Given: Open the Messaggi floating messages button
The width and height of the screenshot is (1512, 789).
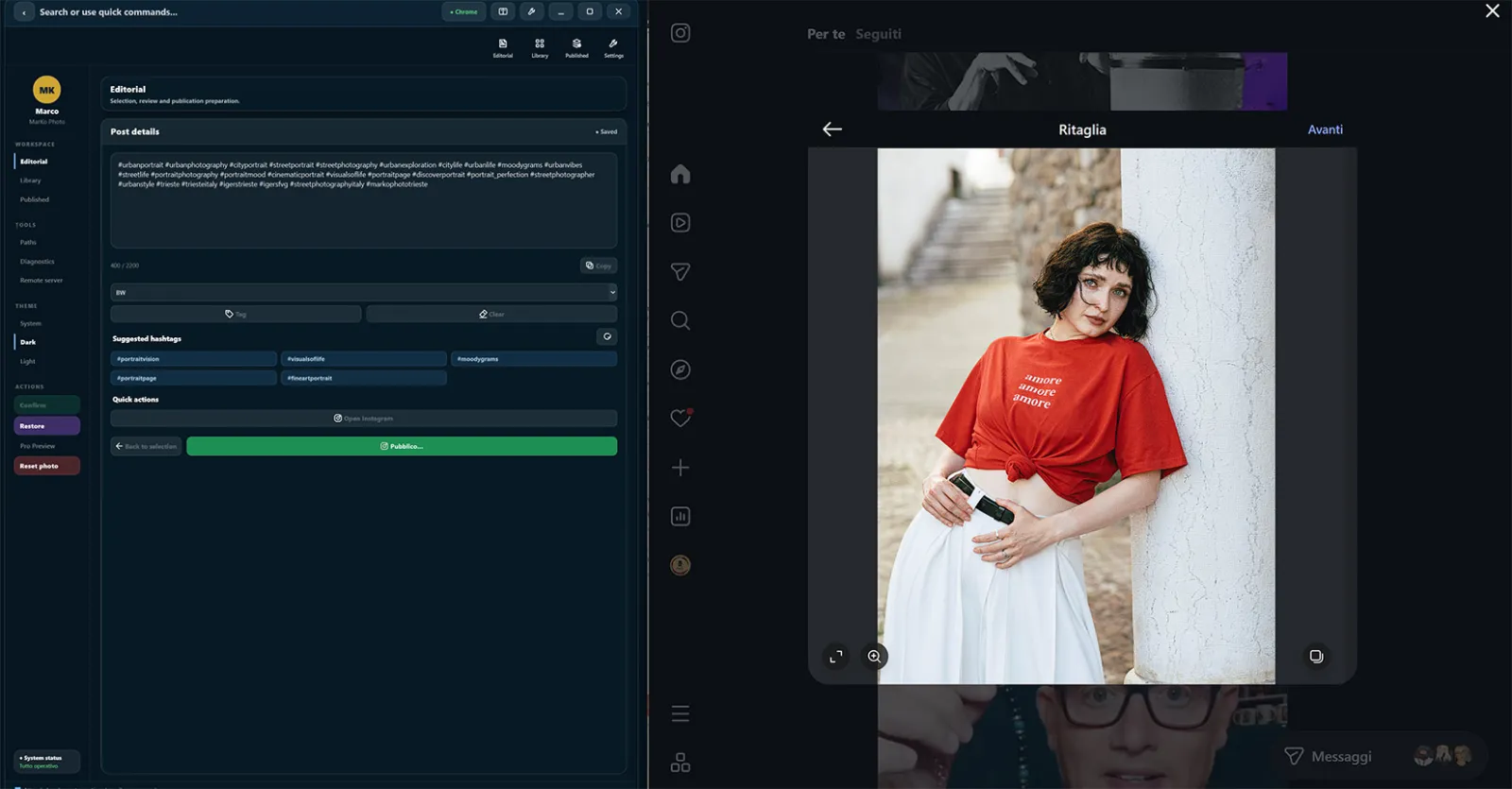Looking at the screenshot, I should click(x=1378, y=756).
